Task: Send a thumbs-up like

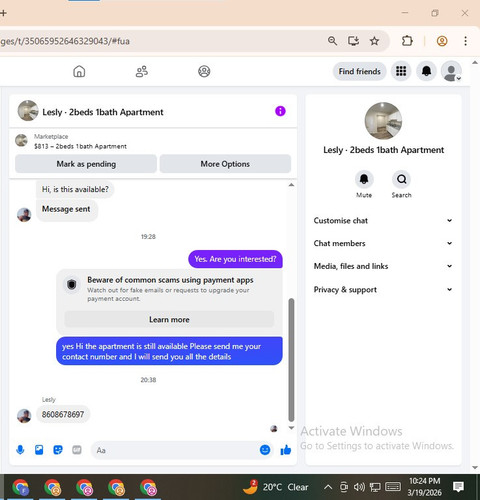Action: click(286, 450)
